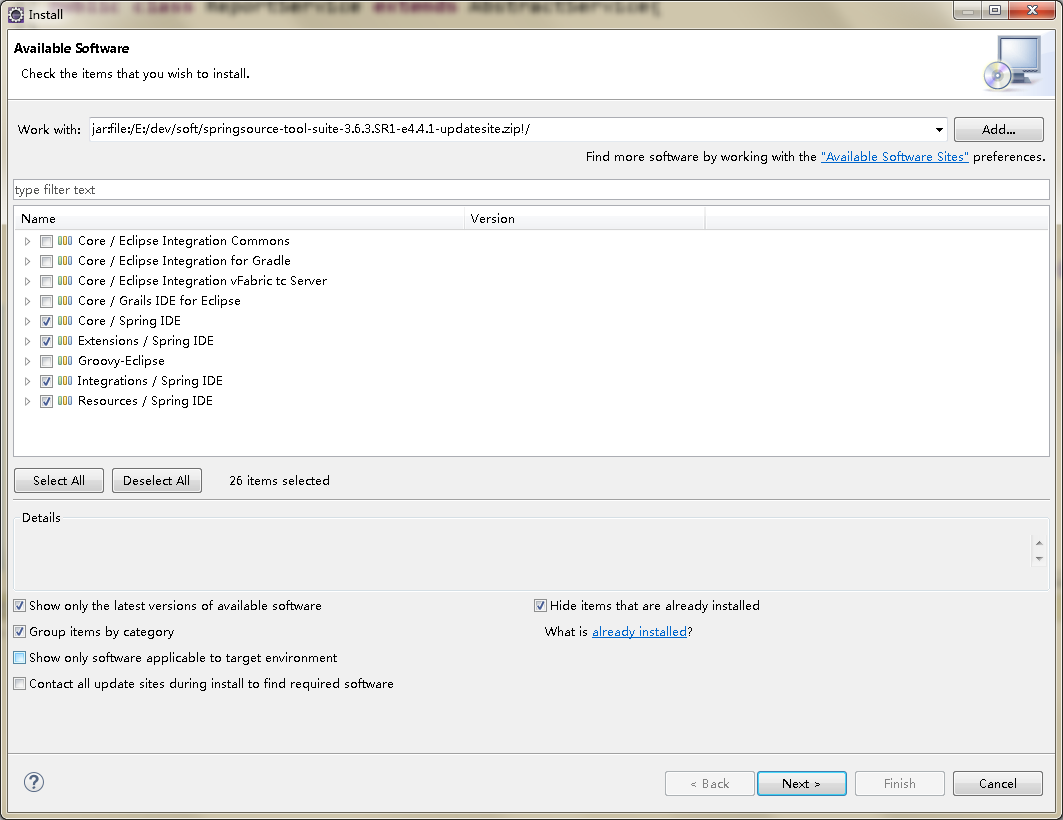The height and width of the screenshot is (820, 1063).
Task: Expand Core / Spring IDE tree node
Action: (27, 321)
